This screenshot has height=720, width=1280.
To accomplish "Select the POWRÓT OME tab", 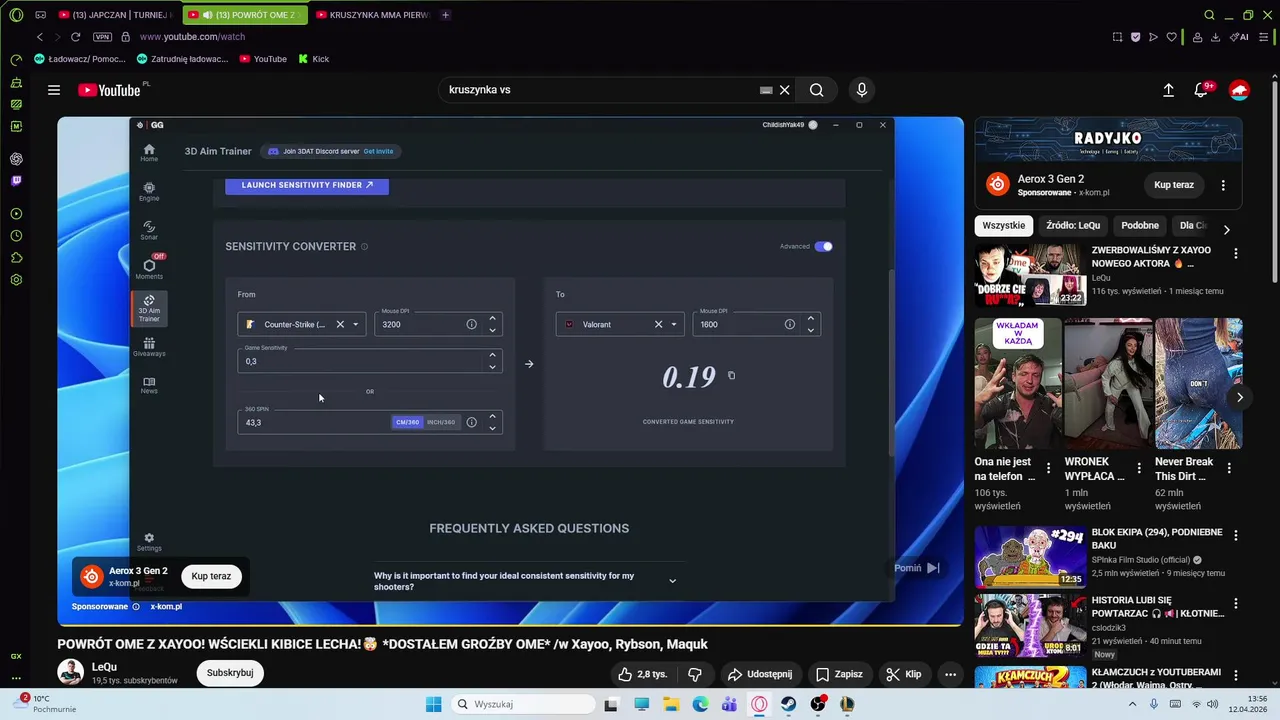I will [244, 15].
